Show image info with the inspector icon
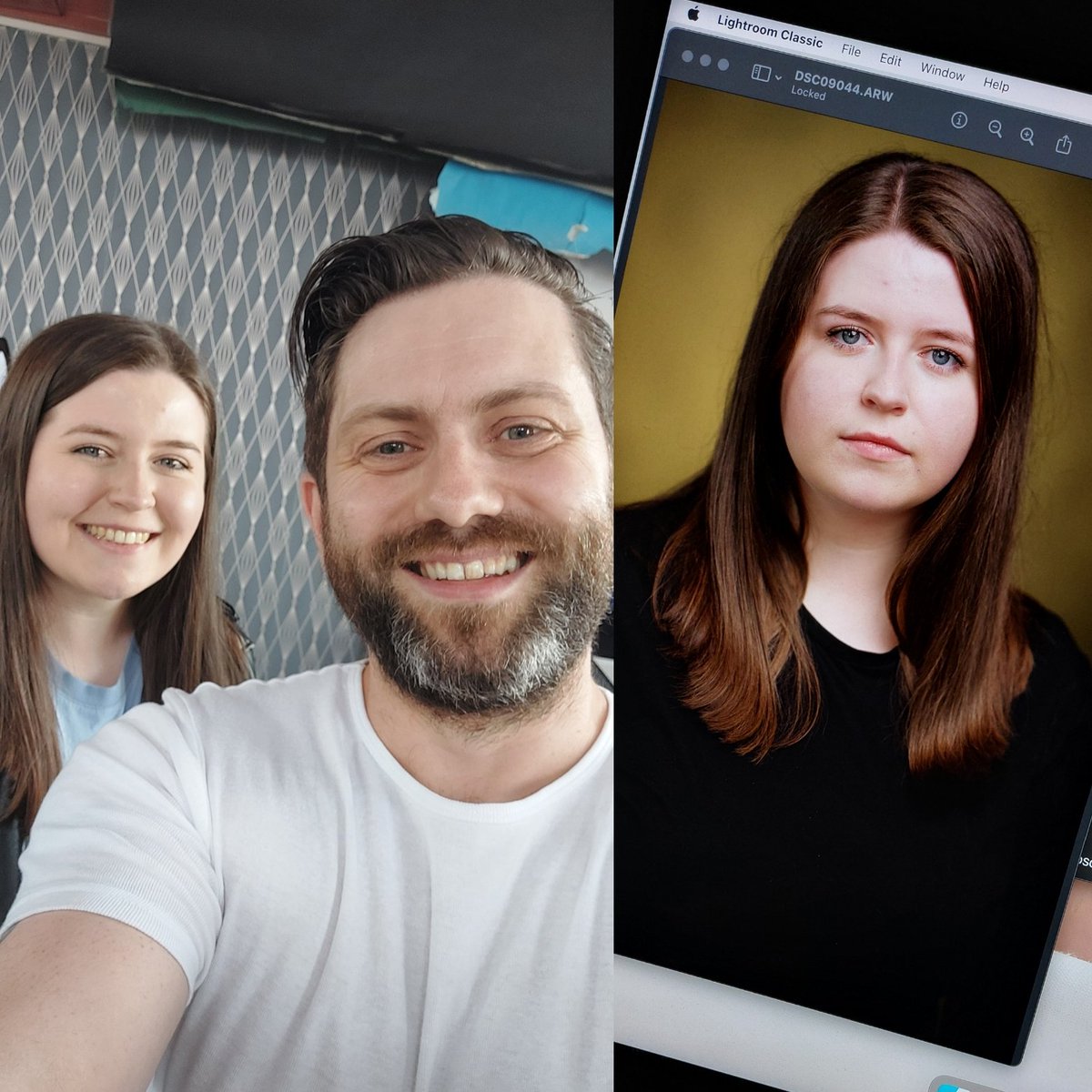This screenshot has height=1092, width=1092. (x=958, y=120)
